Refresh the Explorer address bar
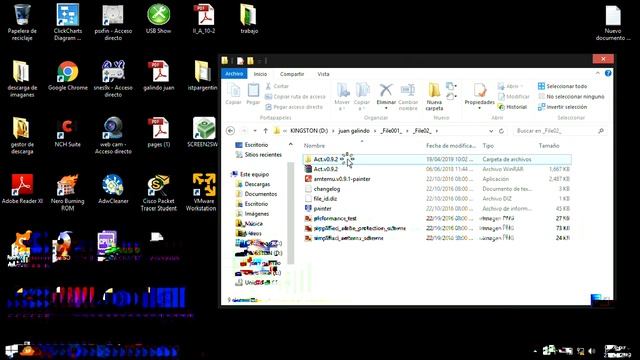This screenshot has height=360, width=640. point(501,131)
